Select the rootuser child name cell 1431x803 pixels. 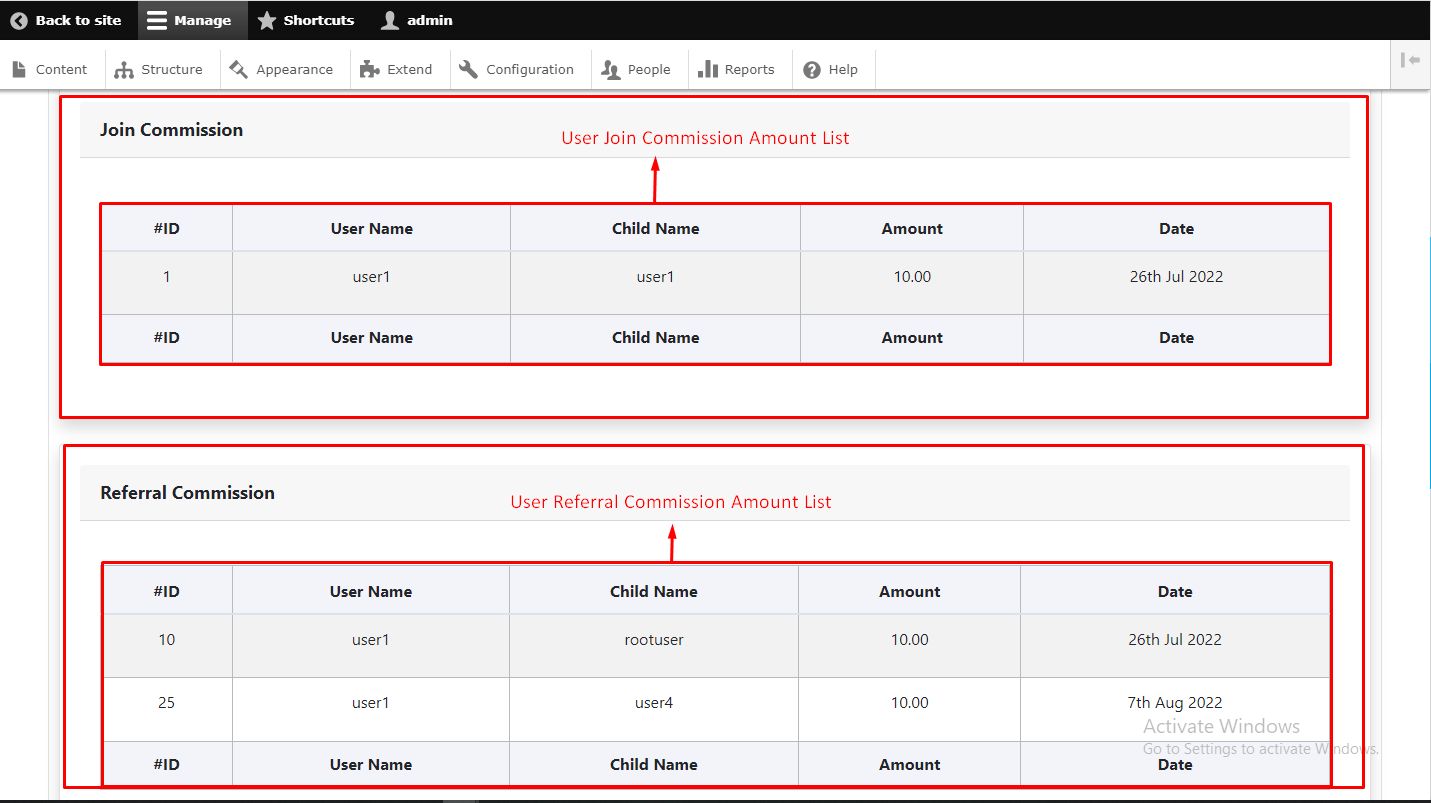point(653,640)
